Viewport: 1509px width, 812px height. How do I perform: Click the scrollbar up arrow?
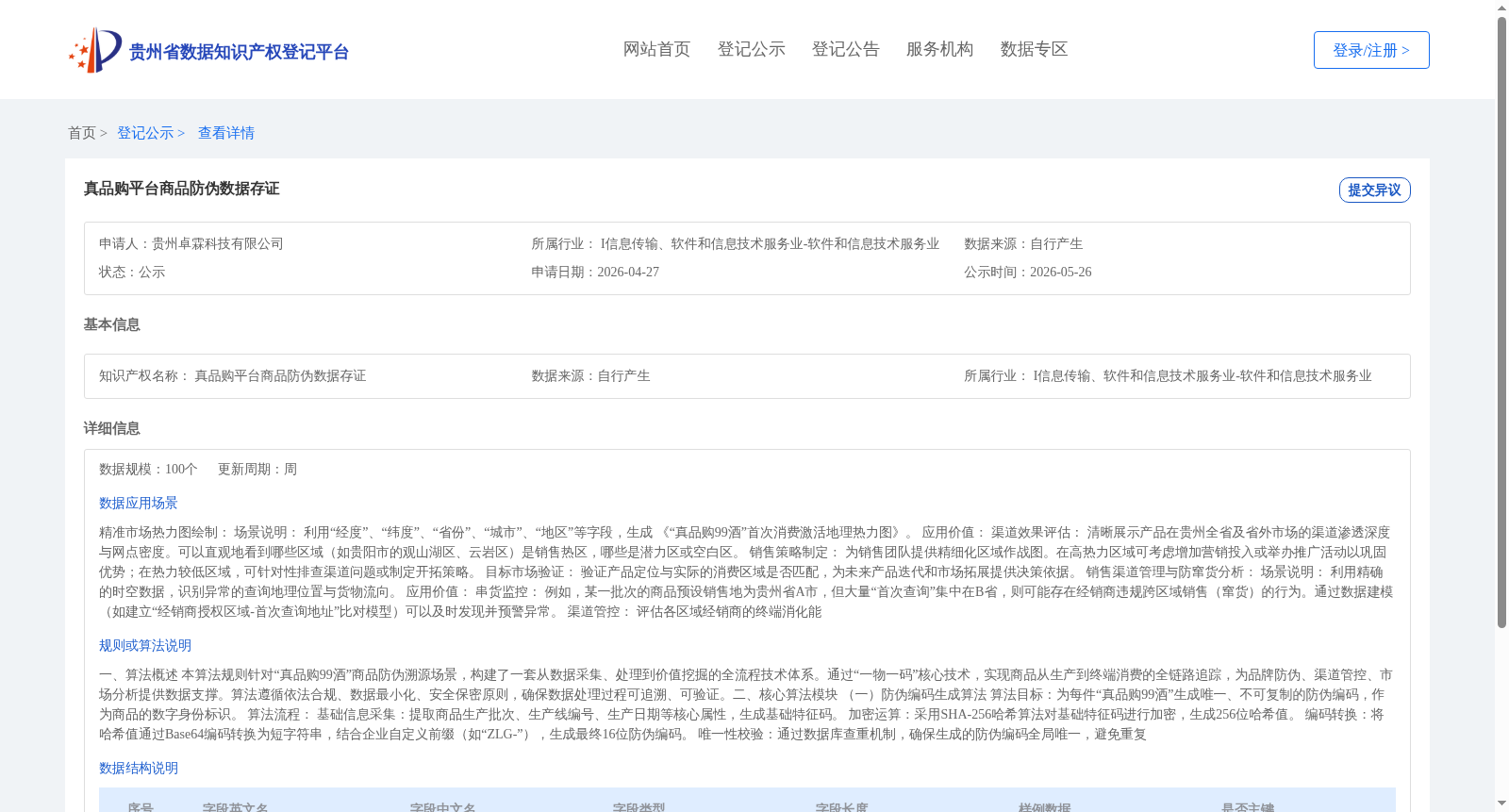(x=1501, y=8)
